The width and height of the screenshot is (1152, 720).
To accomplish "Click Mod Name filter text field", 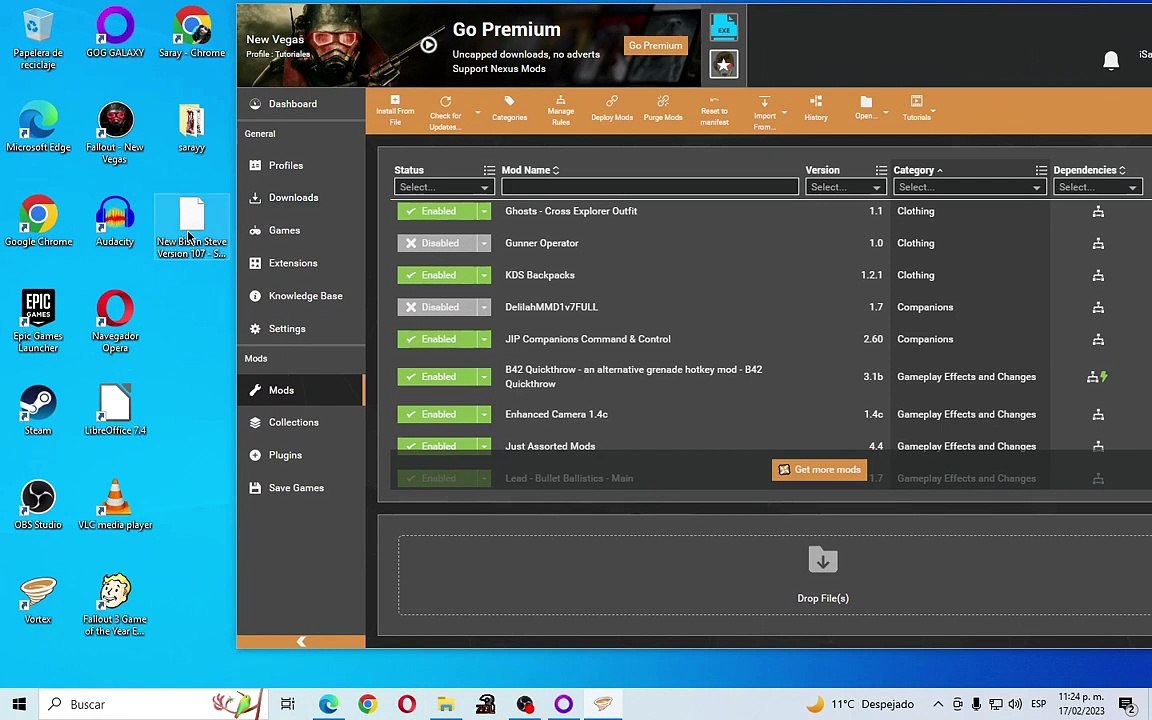I will click(649, 187).
